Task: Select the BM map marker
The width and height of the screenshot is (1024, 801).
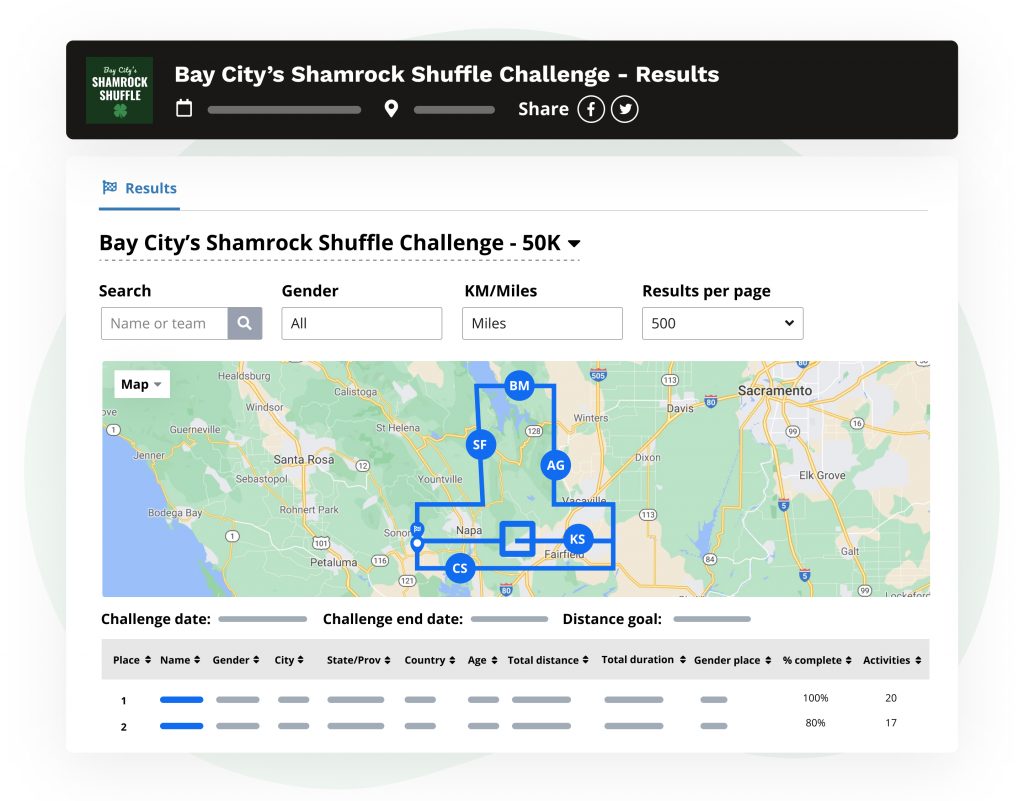Action: pos(518,385)
